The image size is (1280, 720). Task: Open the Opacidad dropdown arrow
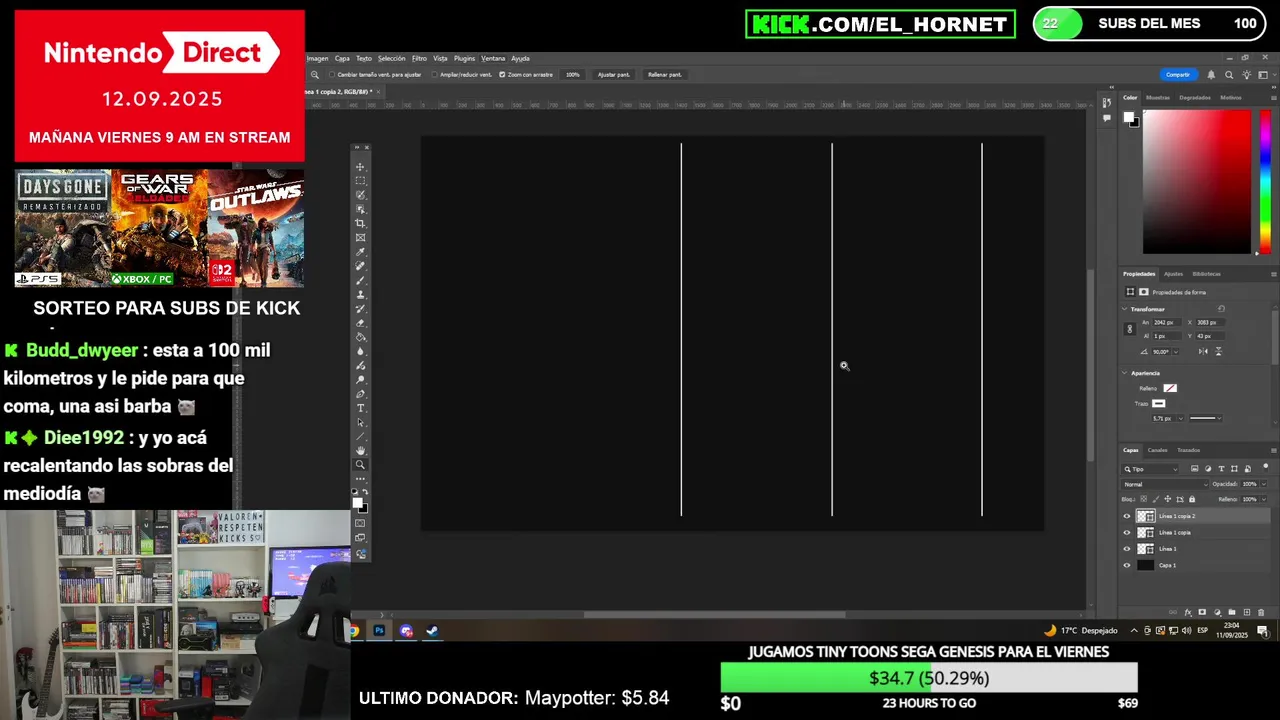[x=1263, y=484]
